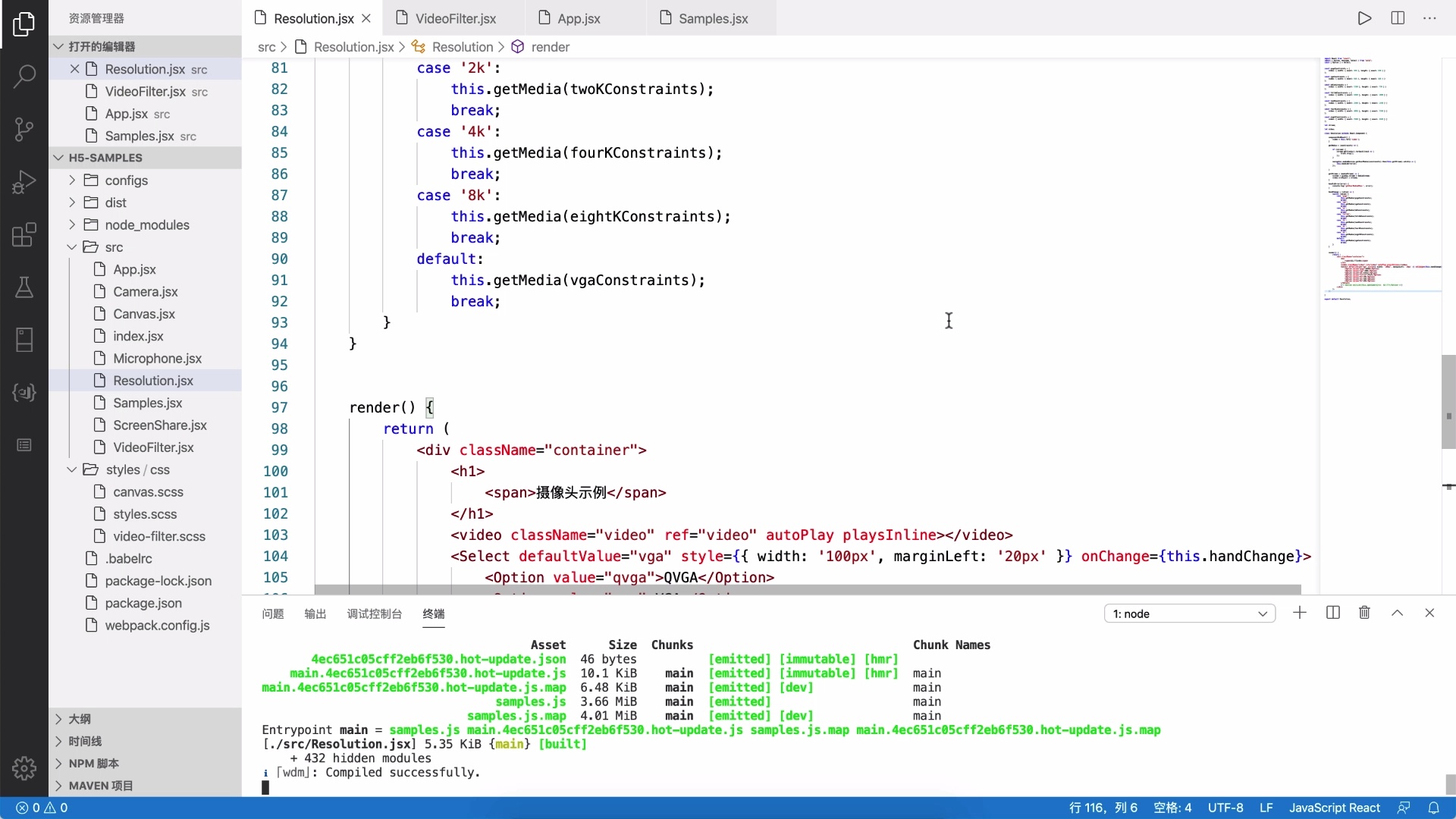Image resolution: width=1456 pixels, height=819 pixels.
Task: Create a new terminal with plus icon
Action: click(1300, 613)
